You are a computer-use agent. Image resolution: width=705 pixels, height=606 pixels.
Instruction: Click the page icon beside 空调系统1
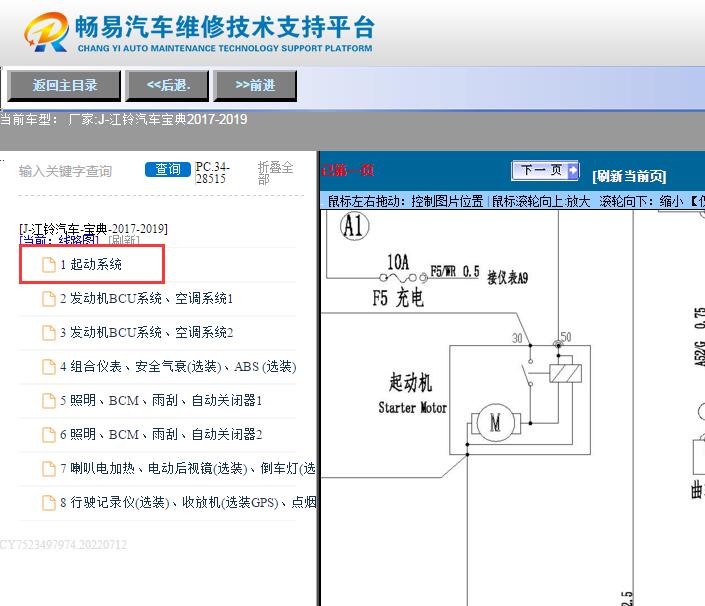(x=49, y=299)
